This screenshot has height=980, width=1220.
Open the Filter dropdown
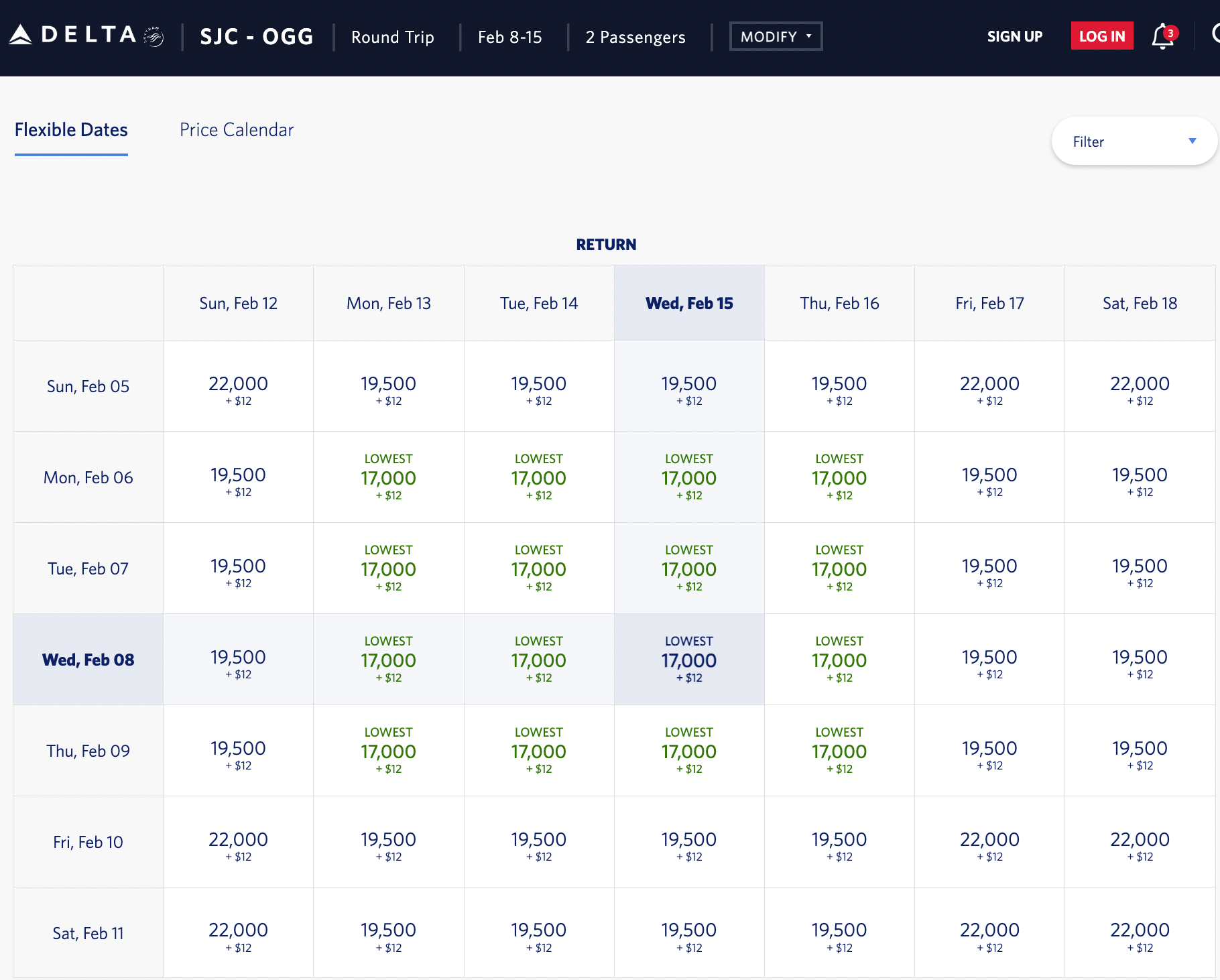pos(1134,141)
